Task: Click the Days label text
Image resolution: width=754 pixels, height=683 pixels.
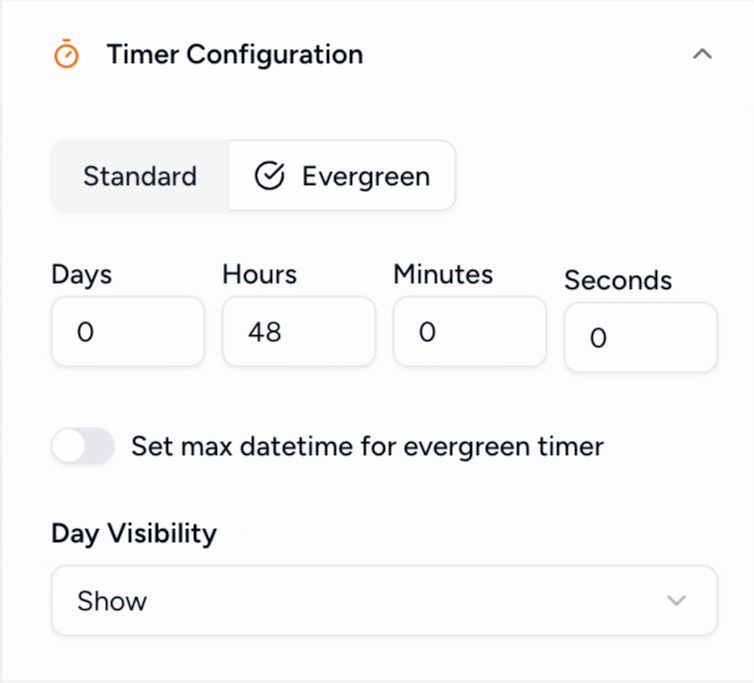Action: [82, 274]
